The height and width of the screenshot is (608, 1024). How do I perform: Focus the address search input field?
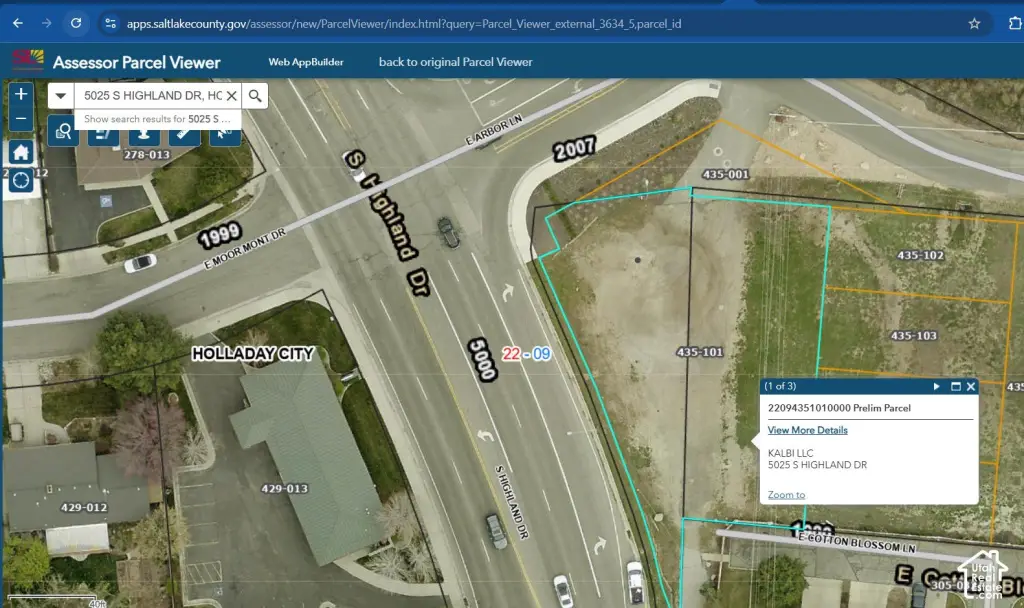[153, 96]
